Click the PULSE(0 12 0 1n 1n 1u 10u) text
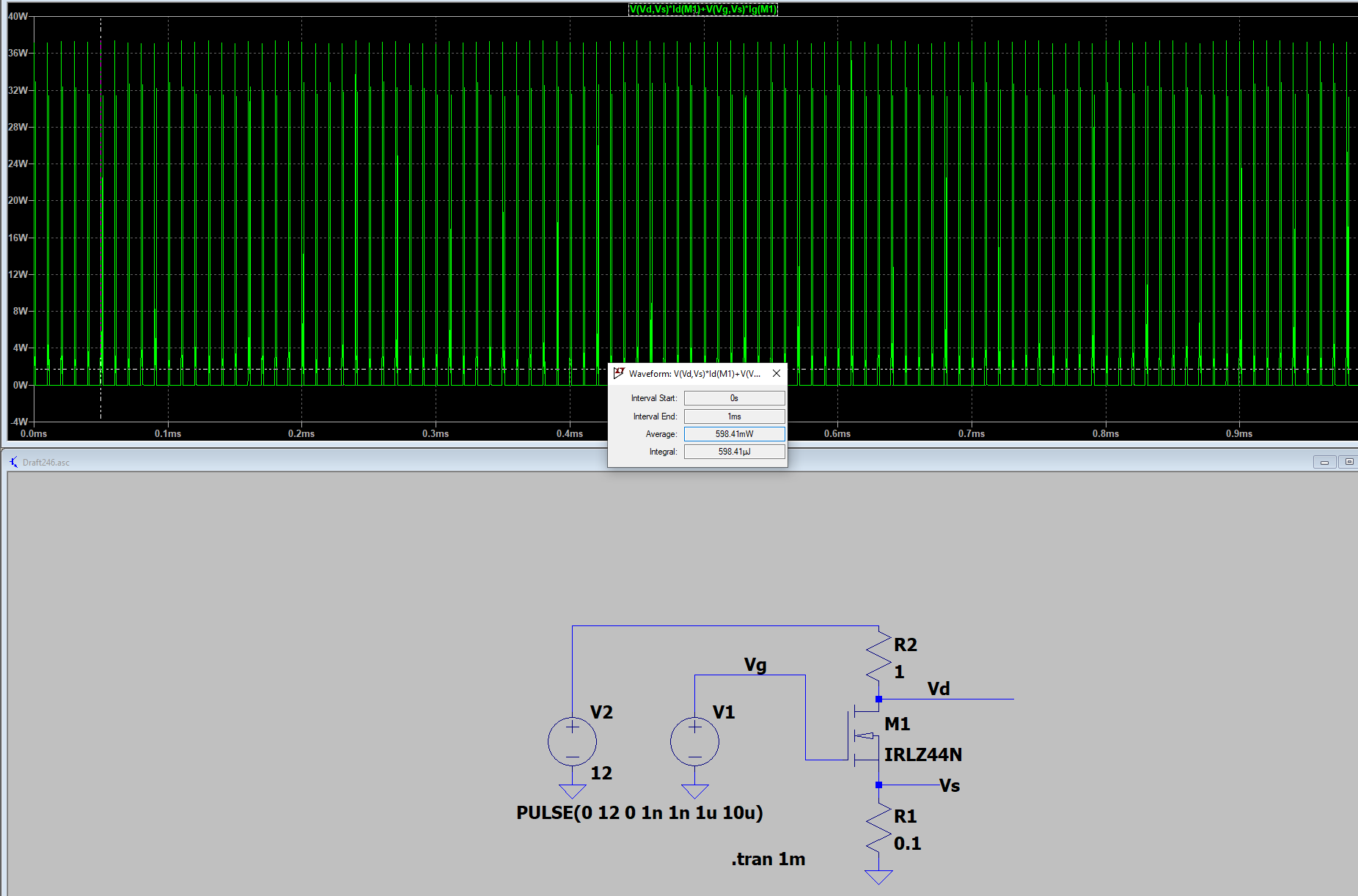1358x896 pixels. 639,813
